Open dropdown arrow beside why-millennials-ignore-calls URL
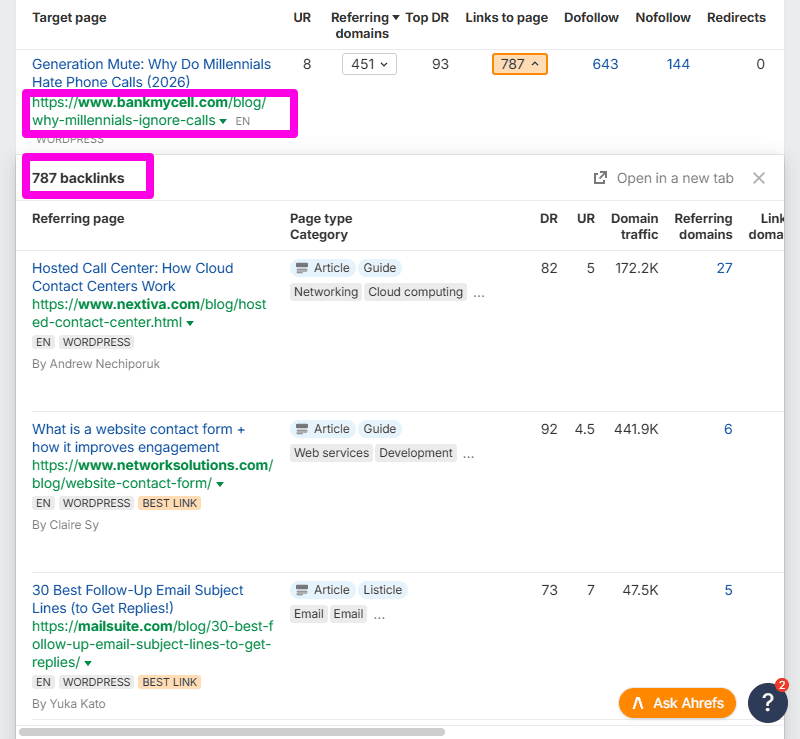Screen dimensions: 800x739 coord(223,121)
